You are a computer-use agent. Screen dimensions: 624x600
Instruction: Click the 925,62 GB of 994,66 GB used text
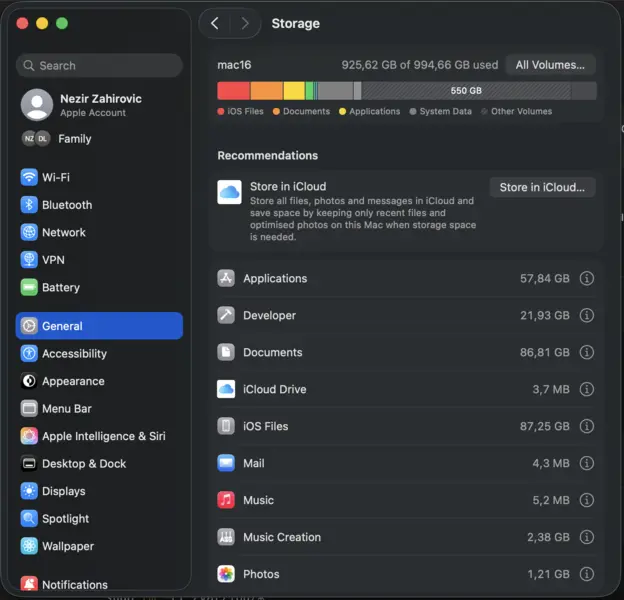419,65
